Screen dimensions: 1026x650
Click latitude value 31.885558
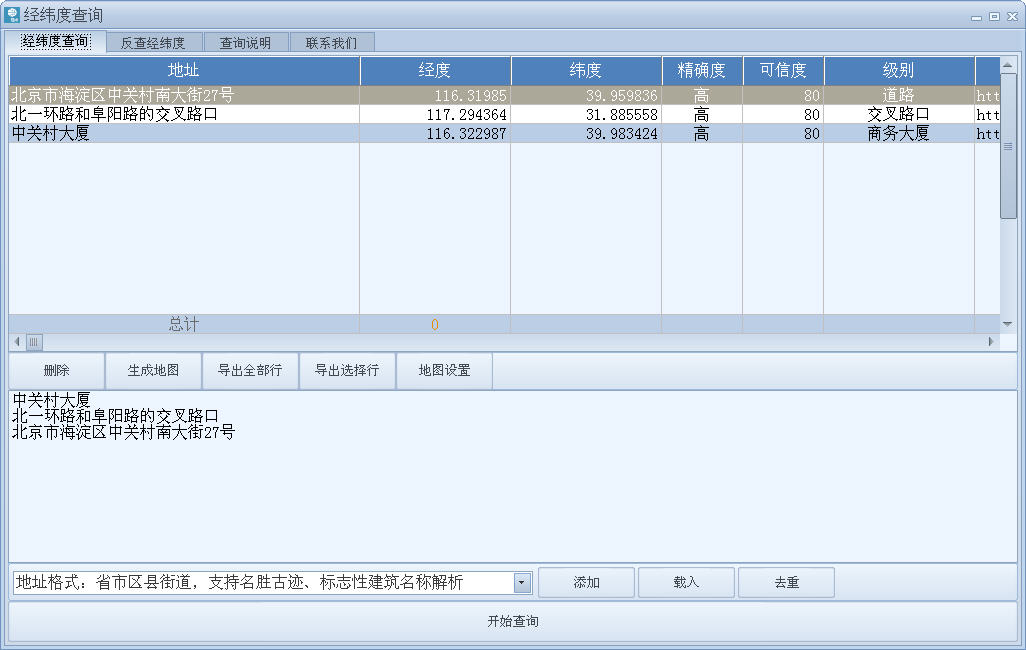[622, 115]
